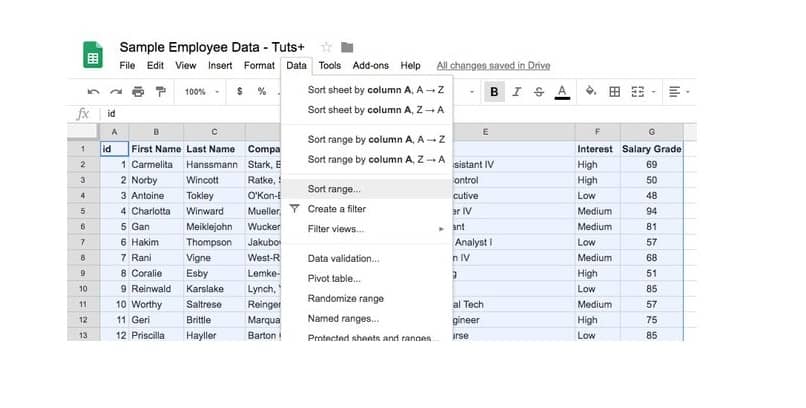
Task: Choose Sort sheet by column A, Z→A
Action: [x=367, y=110]
